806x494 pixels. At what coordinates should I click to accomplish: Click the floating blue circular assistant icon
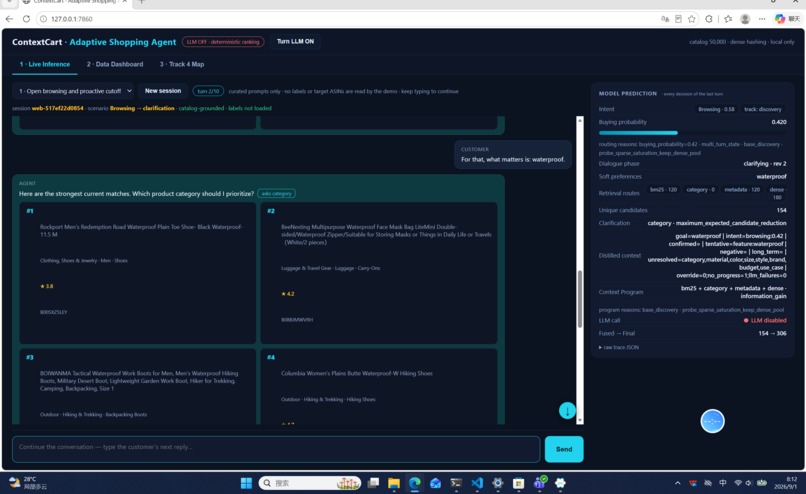pos(712,422)
